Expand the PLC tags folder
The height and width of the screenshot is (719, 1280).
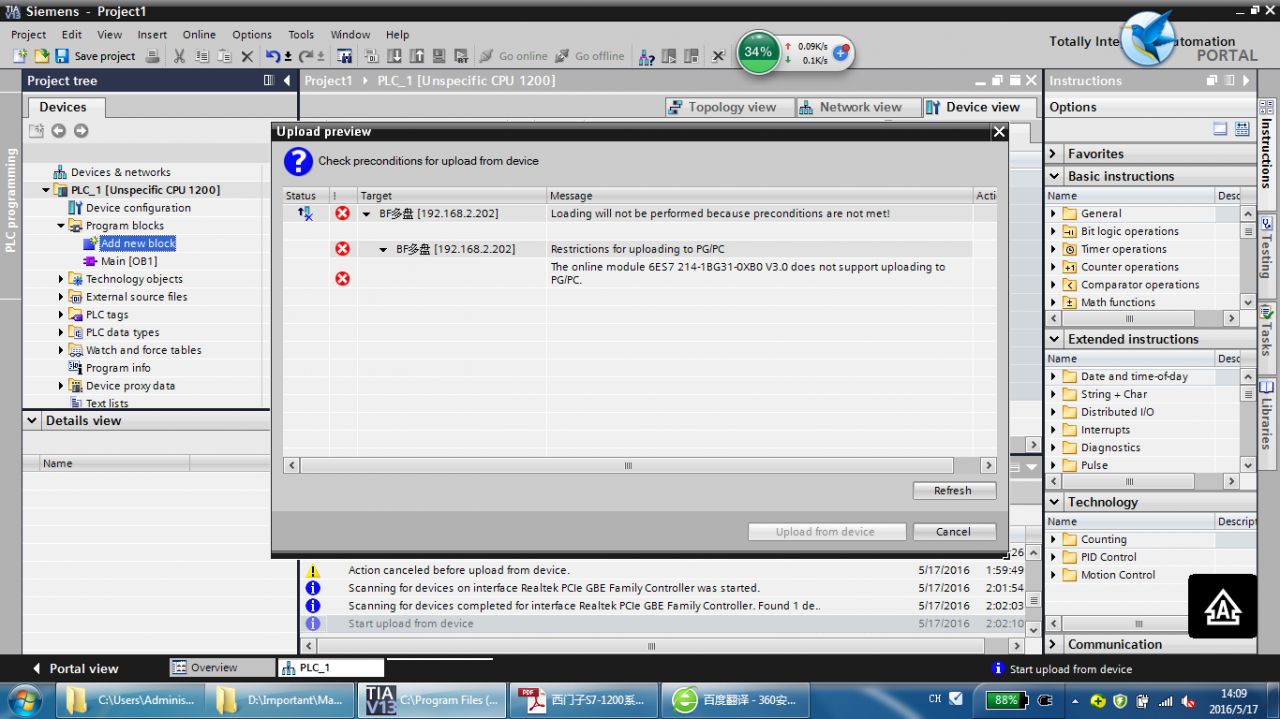pos(61,315)
